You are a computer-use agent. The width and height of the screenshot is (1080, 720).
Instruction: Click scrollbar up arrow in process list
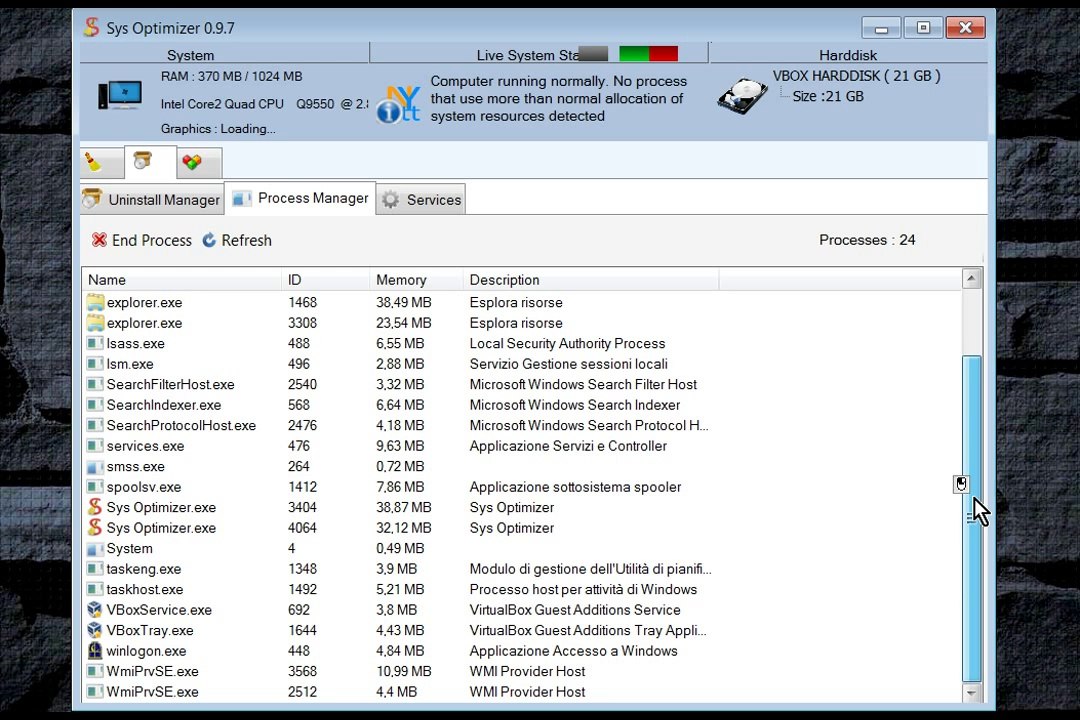point(971,278)
